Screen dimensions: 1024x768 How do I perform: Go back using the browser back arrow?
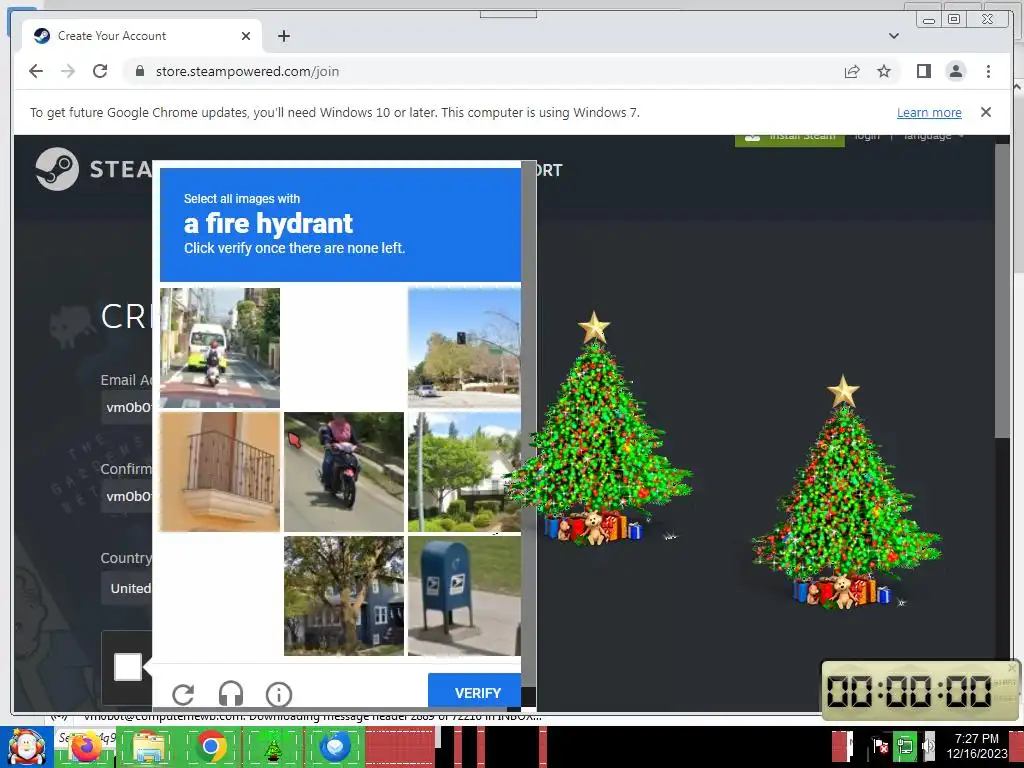(x=36, y=71)
